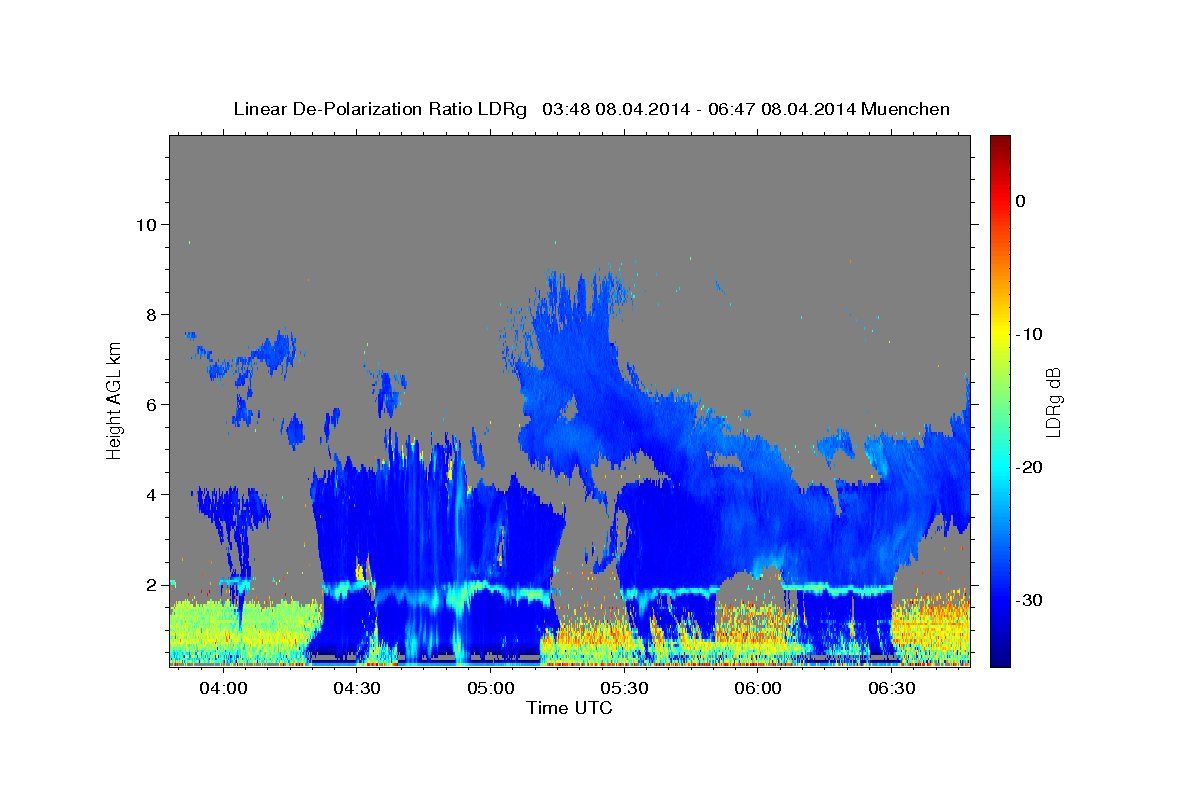The width and height of the screenshot is (1200, 800).
Task: Click the '04:30' time axis label
Action: point(357,689)
